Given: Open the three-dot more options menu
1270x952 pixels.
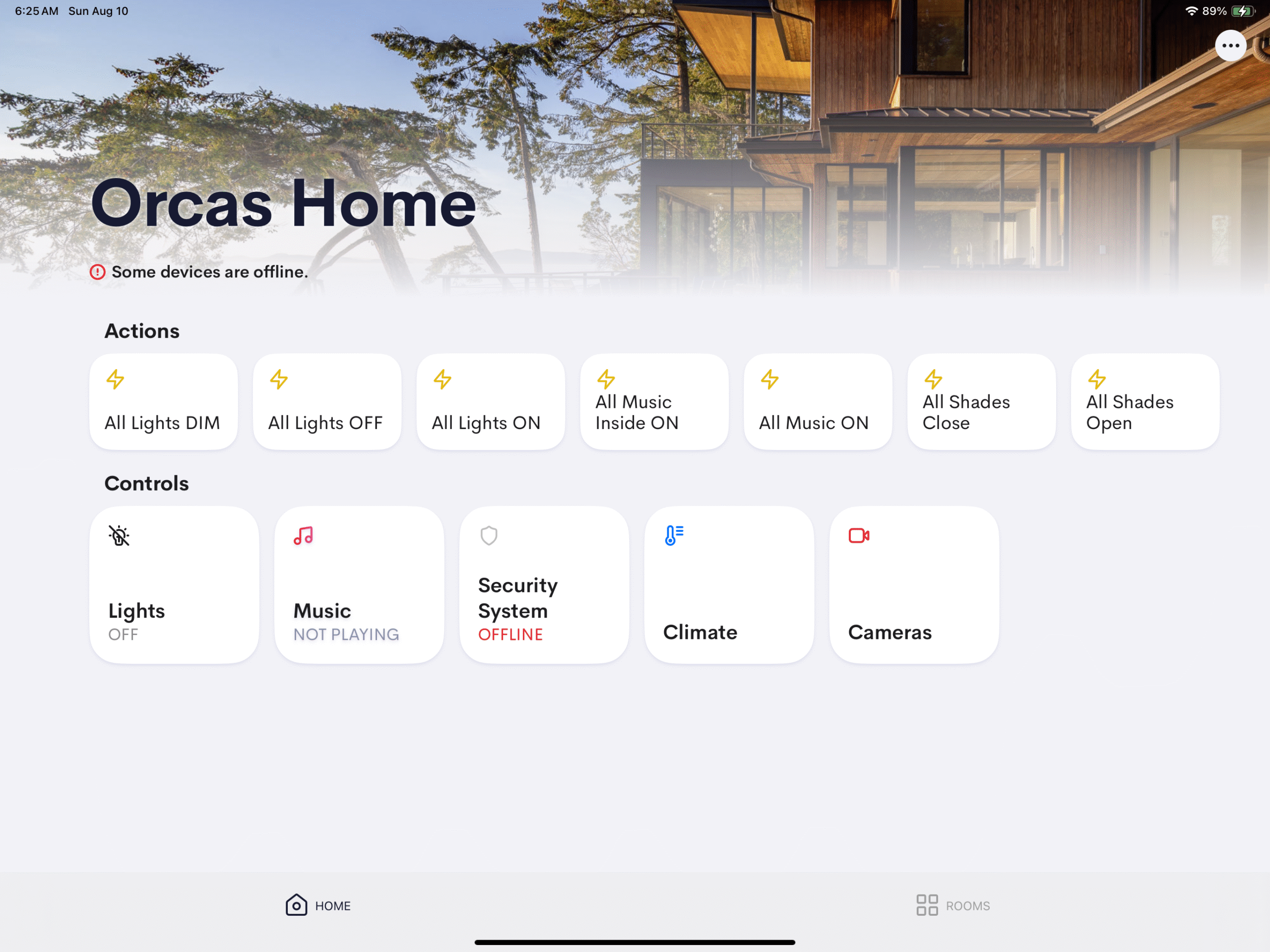Looking at the screenshot, I should (x=1230, y=45).
